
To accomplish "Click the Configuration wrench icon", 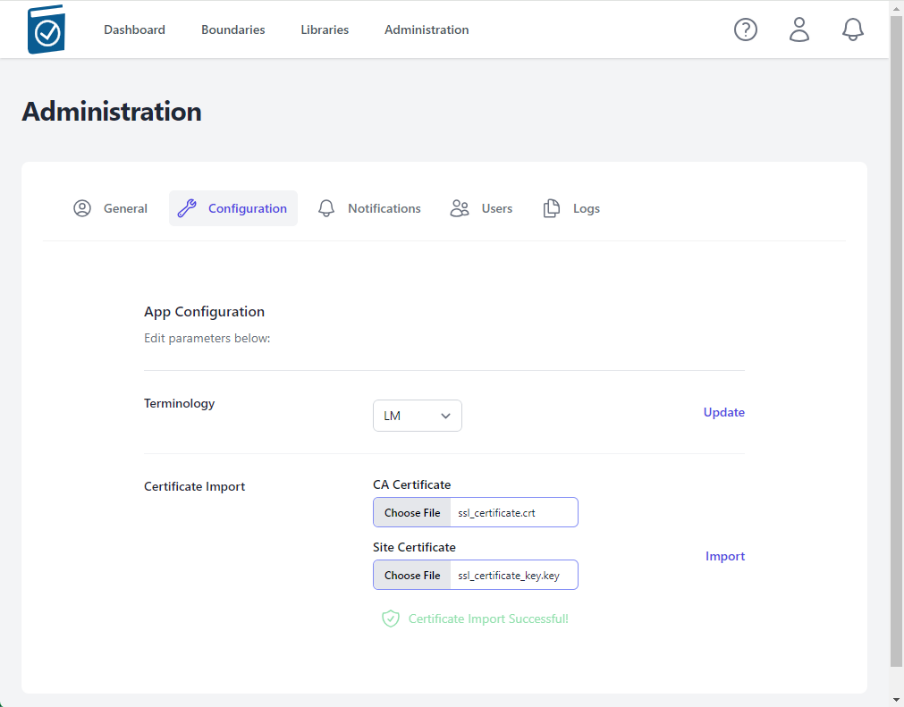I will pos(187,208).
